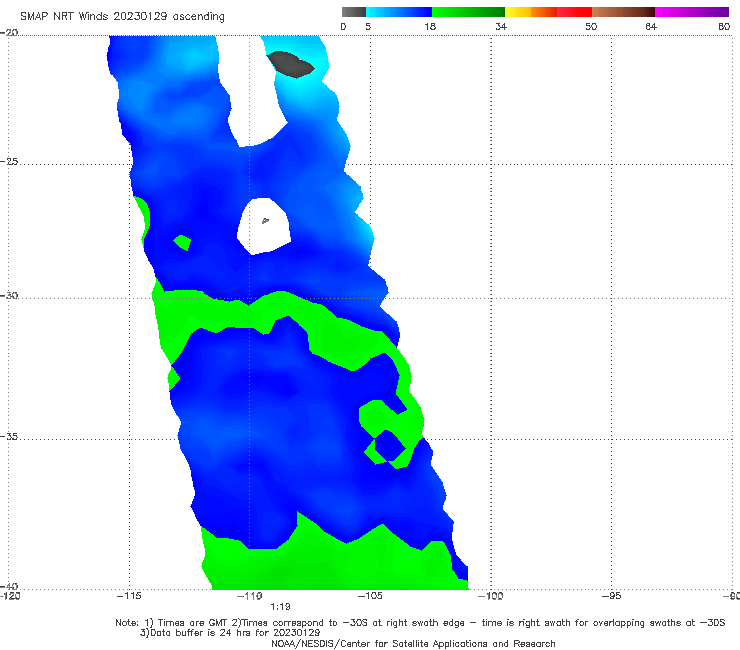
Task: Click the small green patch west of the white hole
Action: pyautogui.click(x=182, y=242)
